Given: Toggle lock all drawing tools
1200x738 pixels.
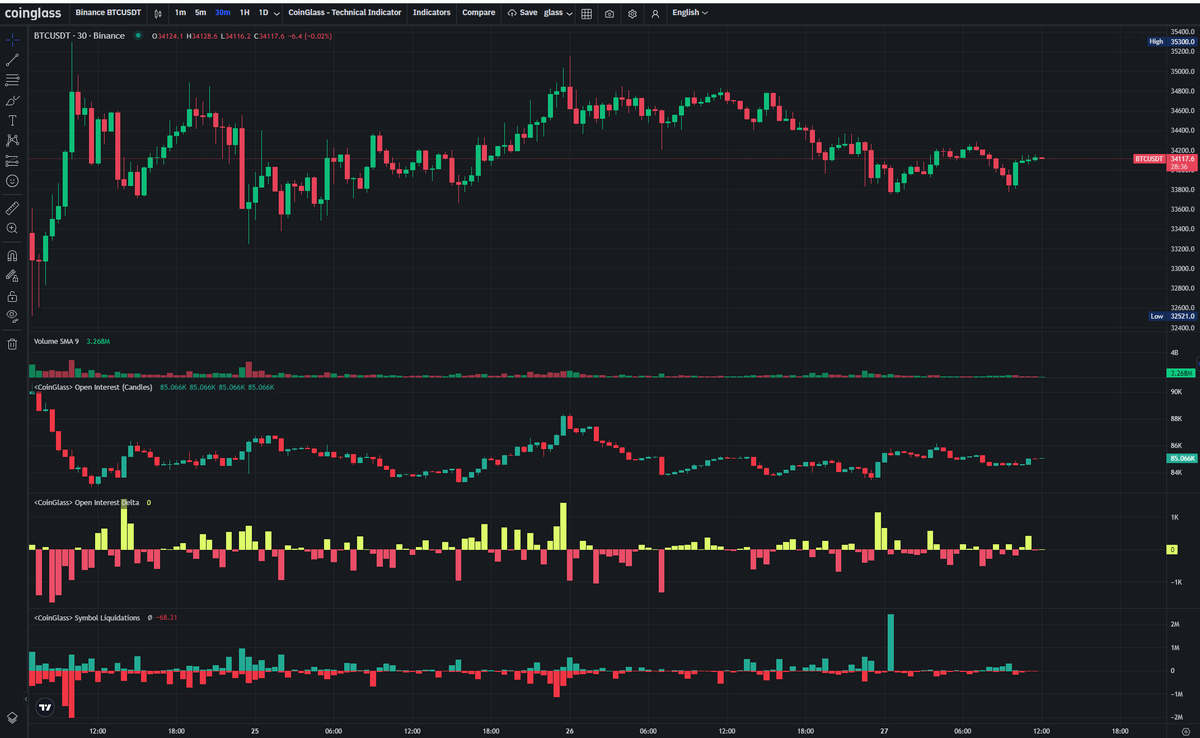Looking at the screenshot, I should [x=12, y=296].
